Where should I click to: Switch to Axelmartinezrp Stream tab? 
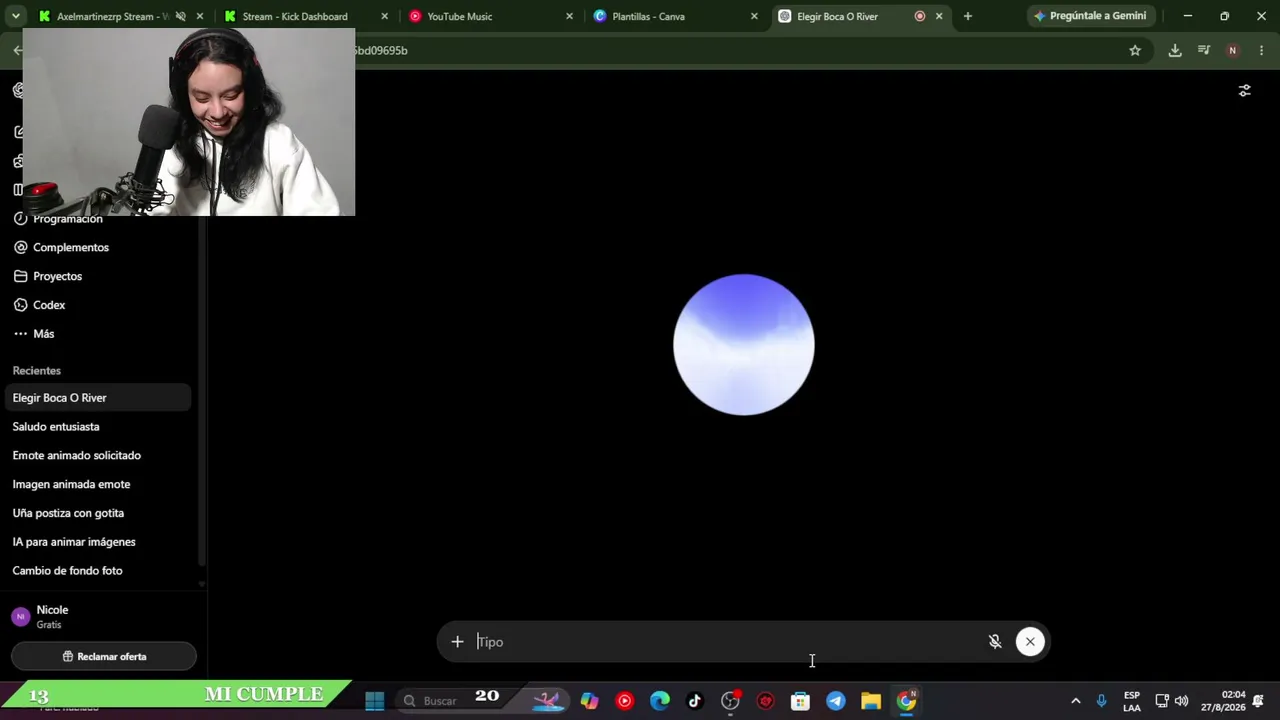(x=110, y=16)
